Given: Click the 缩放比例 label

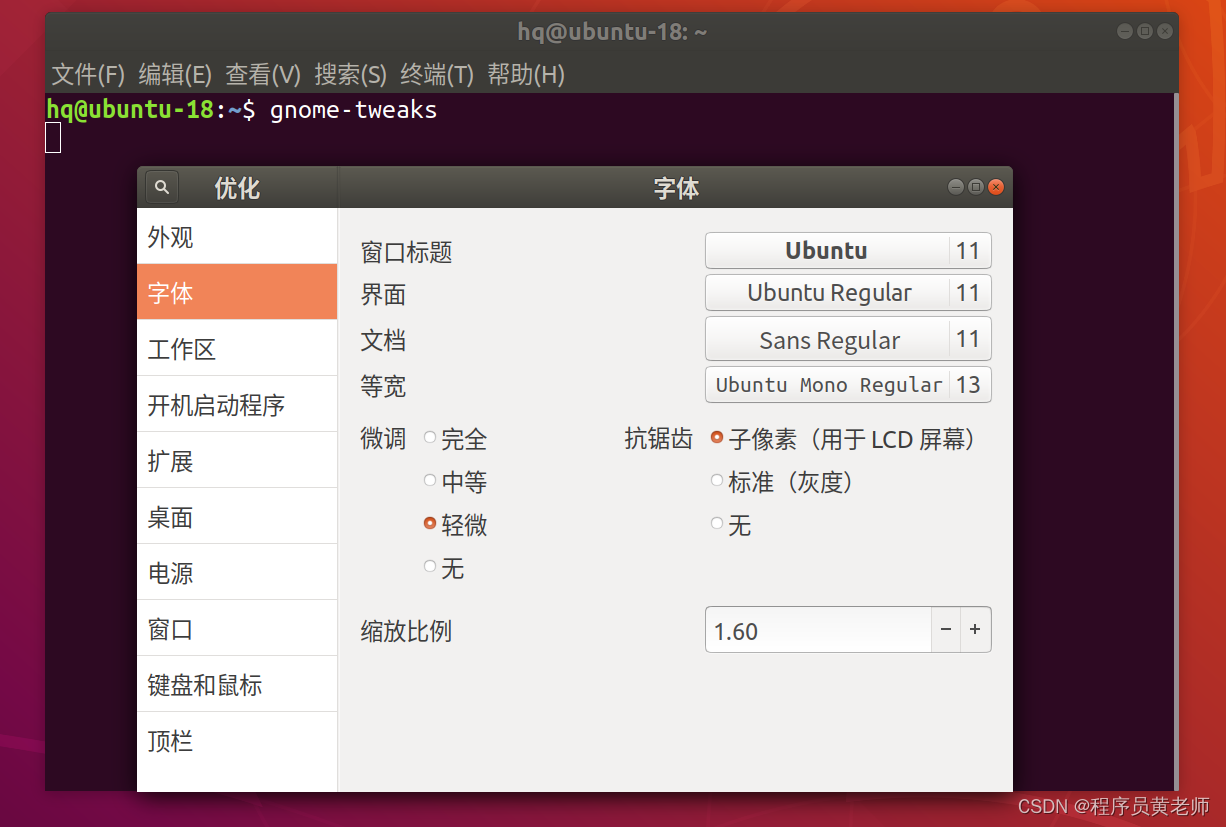Looking at the screenshot, I should click(407, 631).
